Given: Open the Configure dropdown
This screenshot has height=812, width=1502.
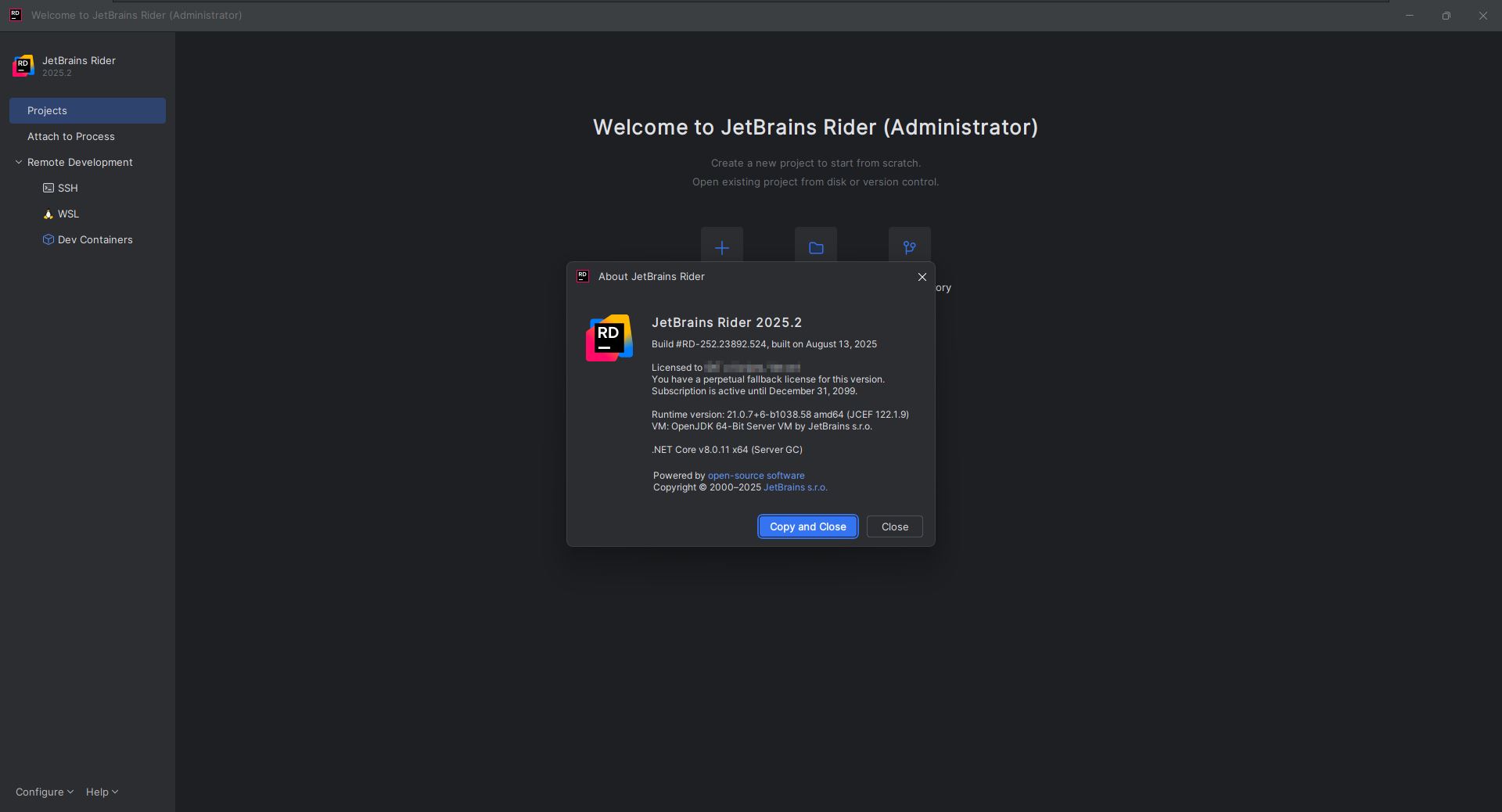Looking at the screenshot, I should coord(45,792).
